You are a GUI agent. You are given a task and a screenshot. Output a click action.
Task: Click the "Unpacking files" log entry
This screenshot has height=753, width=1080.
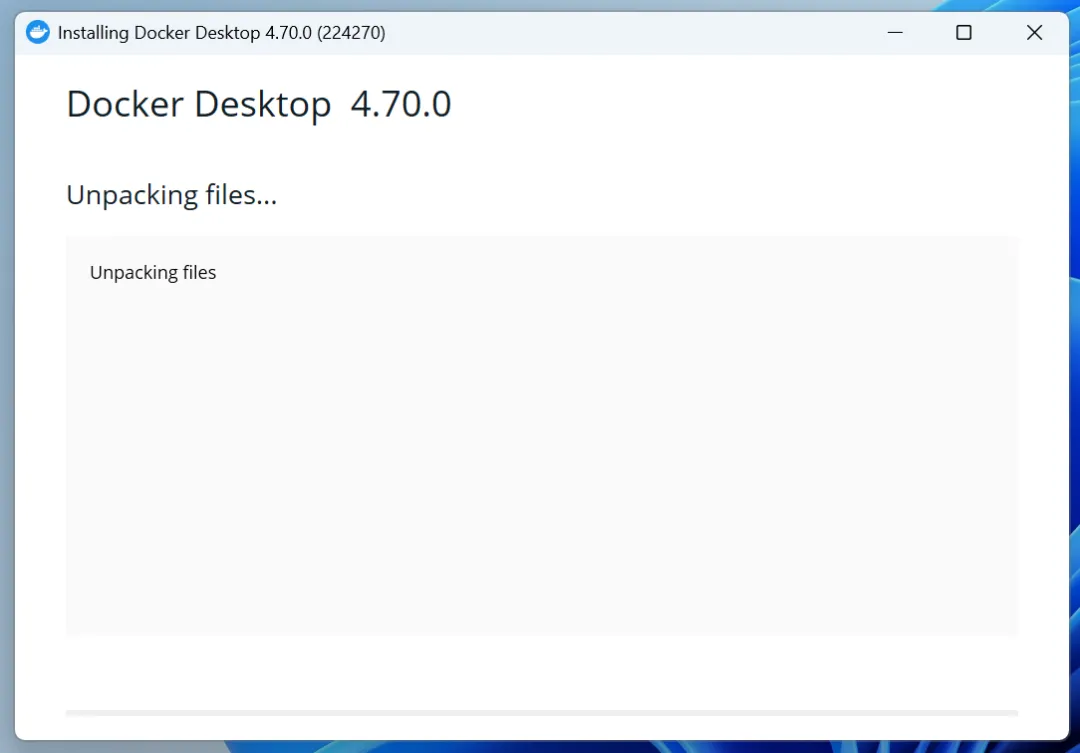(x=153, y=273)
